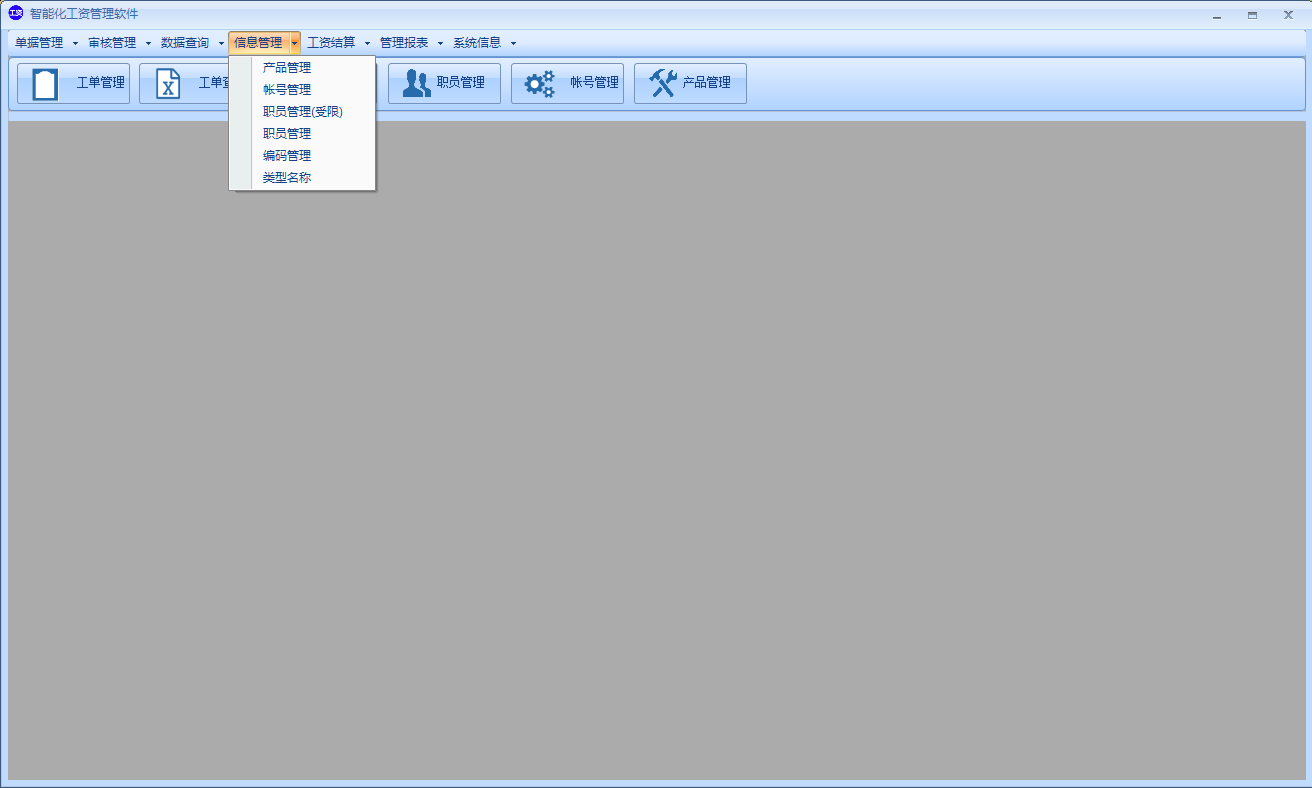Choose 职员管理 without (受限) in the open menu
This screenshot has height=788, width=1312.
pos(287,134)
